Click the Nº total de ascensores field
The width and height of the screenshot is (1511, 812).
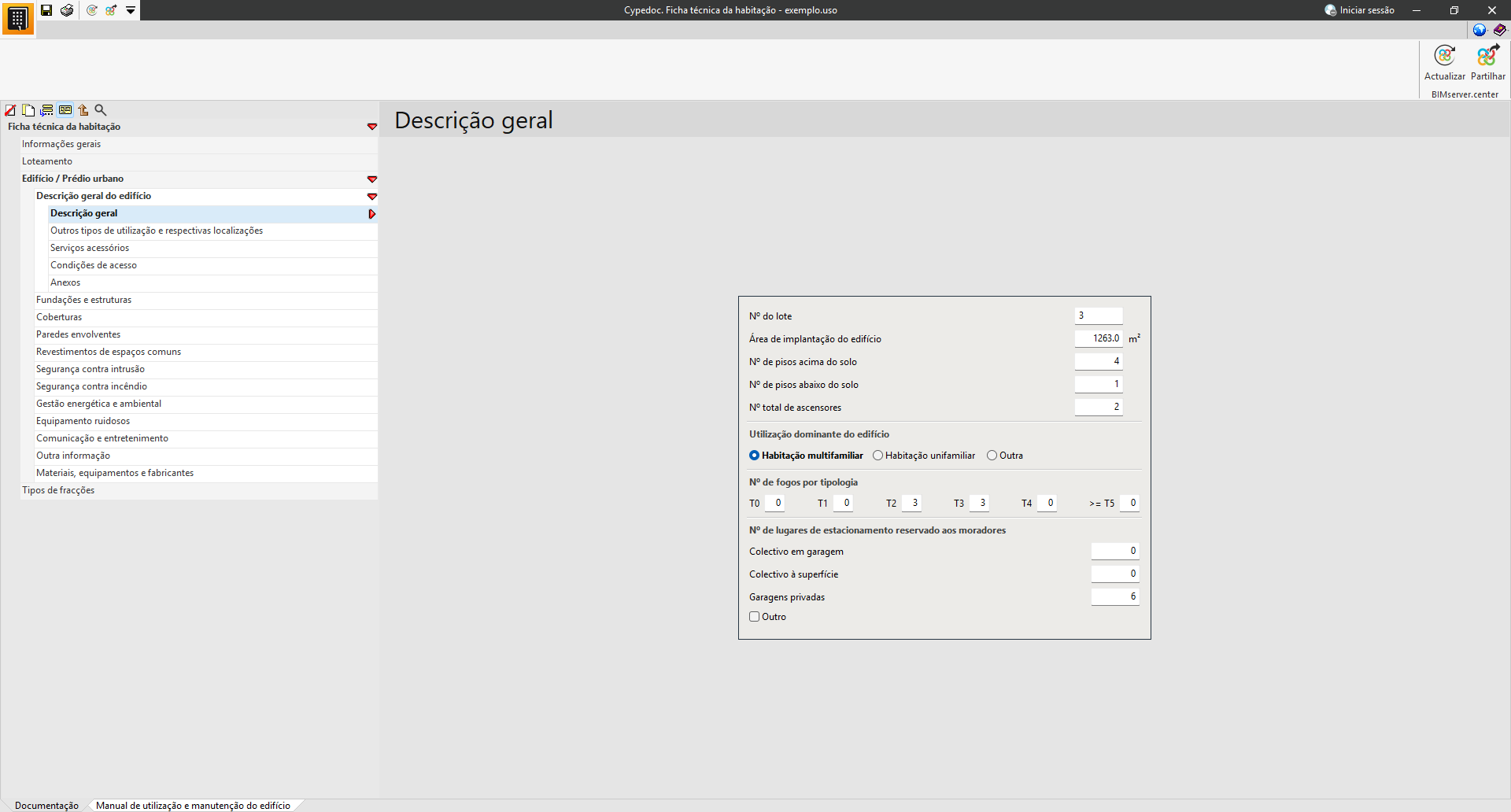1099,407
